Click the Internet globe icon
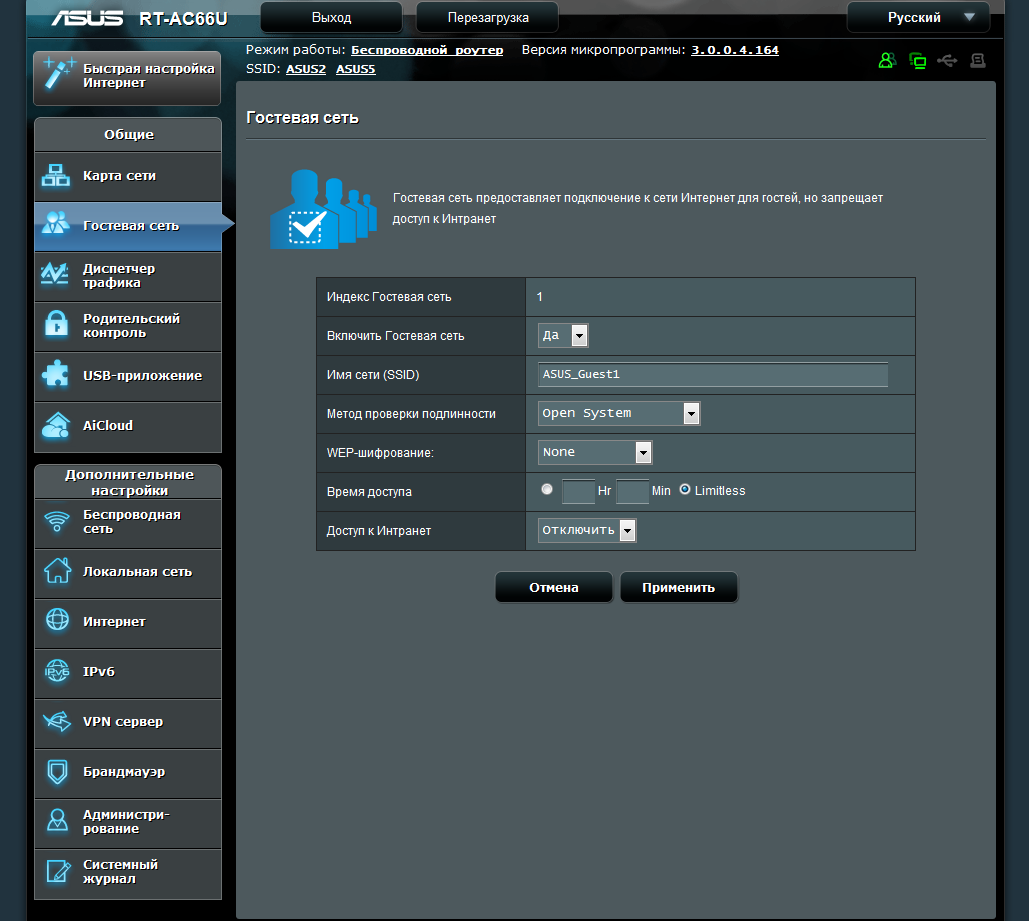The width and height of the screenshot is (1029, 921). pyautogui.click(x=57, y=620)
